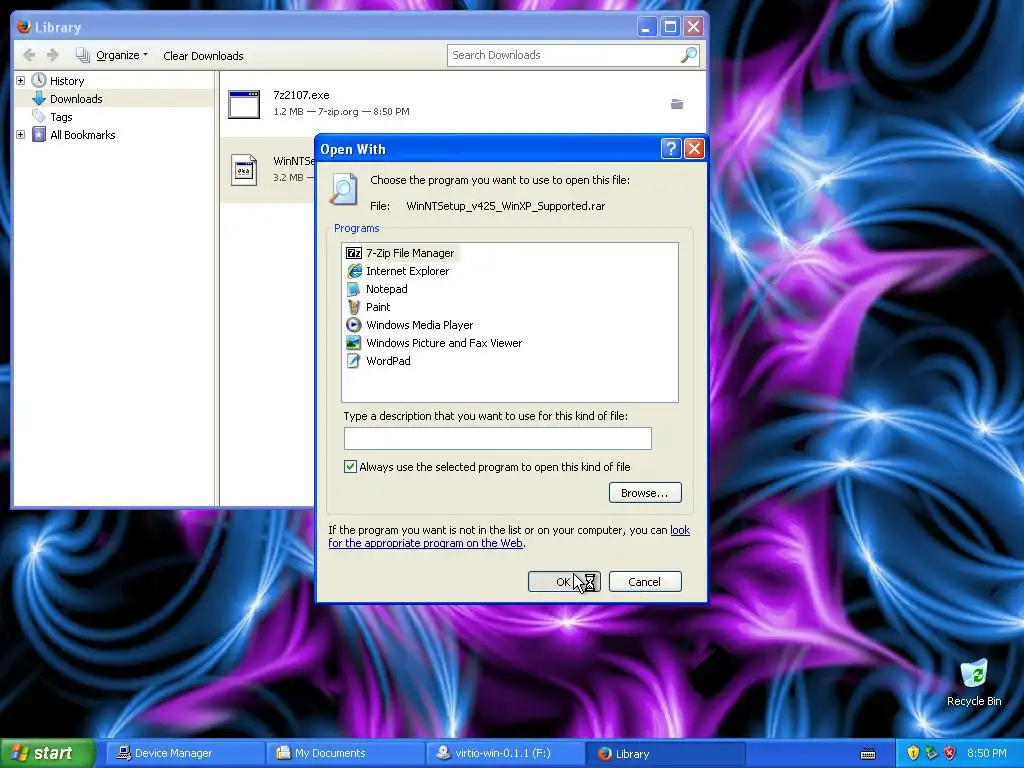Click Library forward arrow
This screenshot has height=768, width=1024.
click(x=53, y=56)
